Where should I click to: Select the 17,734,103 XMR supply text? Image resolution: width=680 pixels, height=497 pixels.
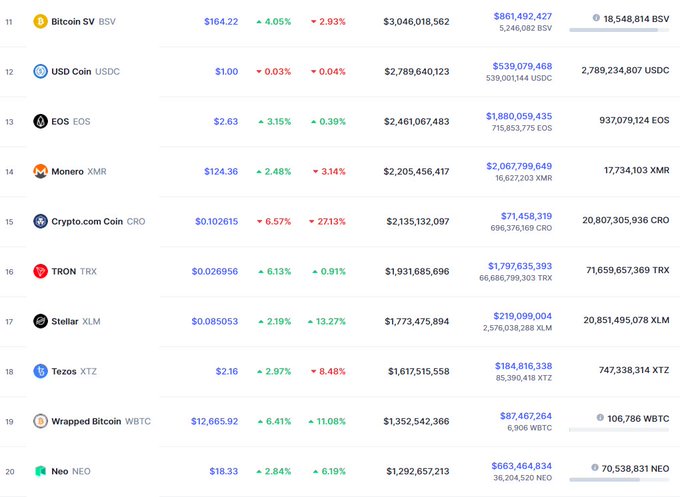[637, 170]
